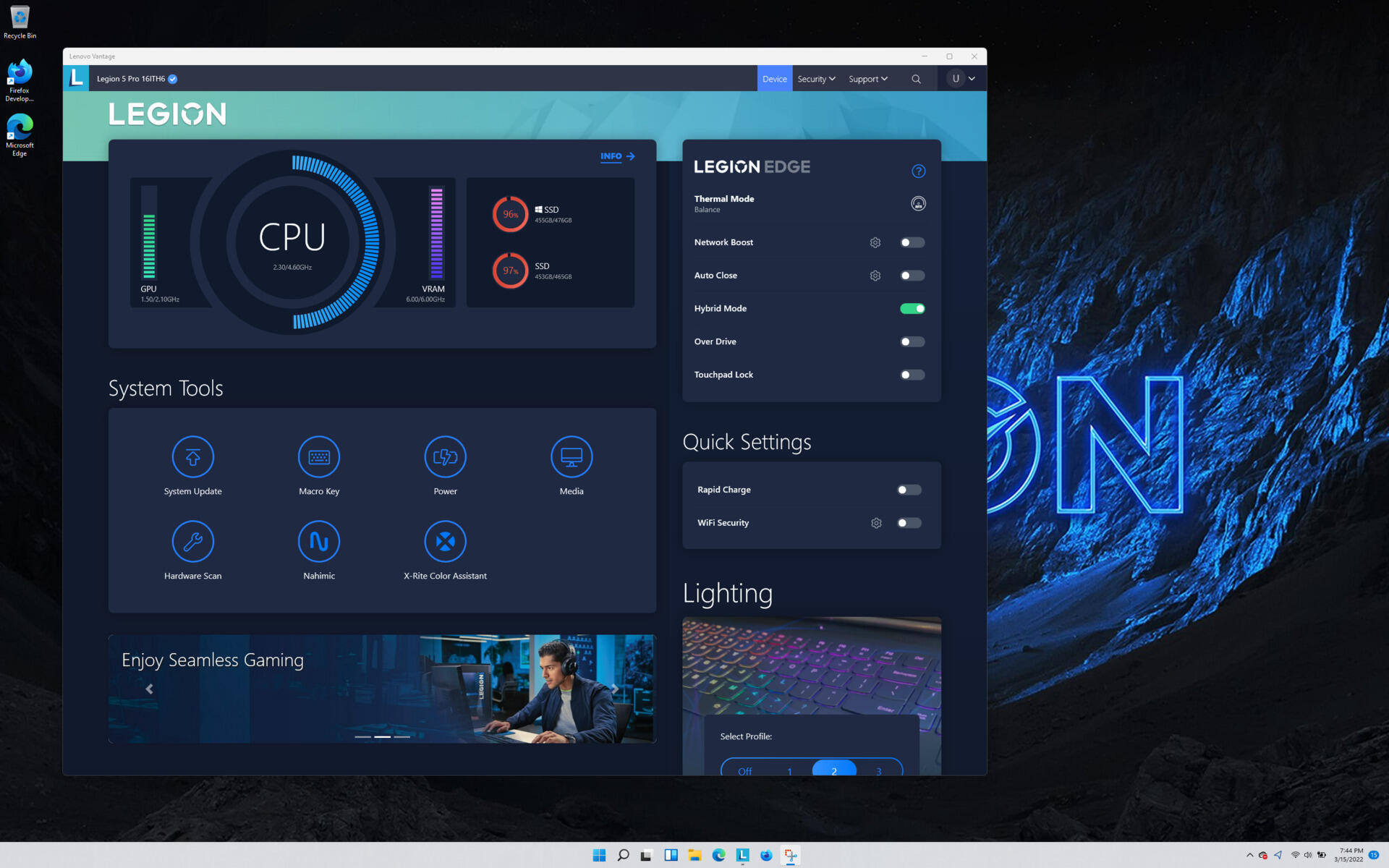Open notification center badge 15
Screen dimensions: 1389x868
(x=1374, y=855)
